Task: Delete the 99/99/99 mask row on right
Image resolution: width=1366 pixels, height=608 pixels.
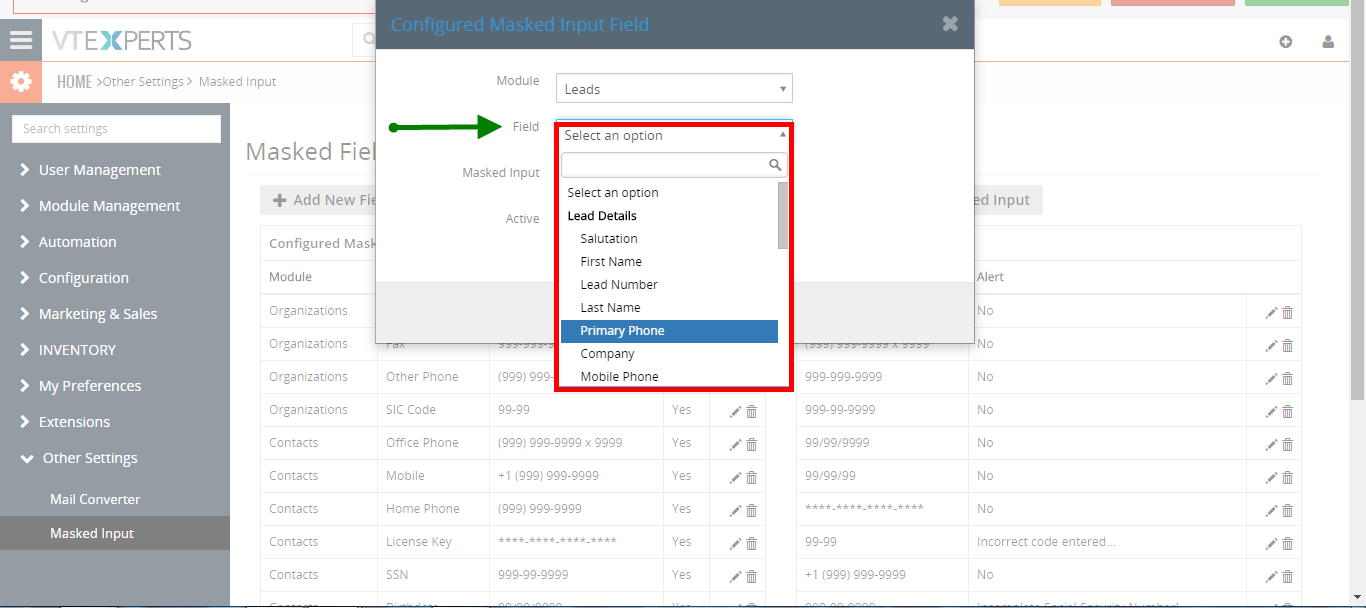Action: (1288, 477)
